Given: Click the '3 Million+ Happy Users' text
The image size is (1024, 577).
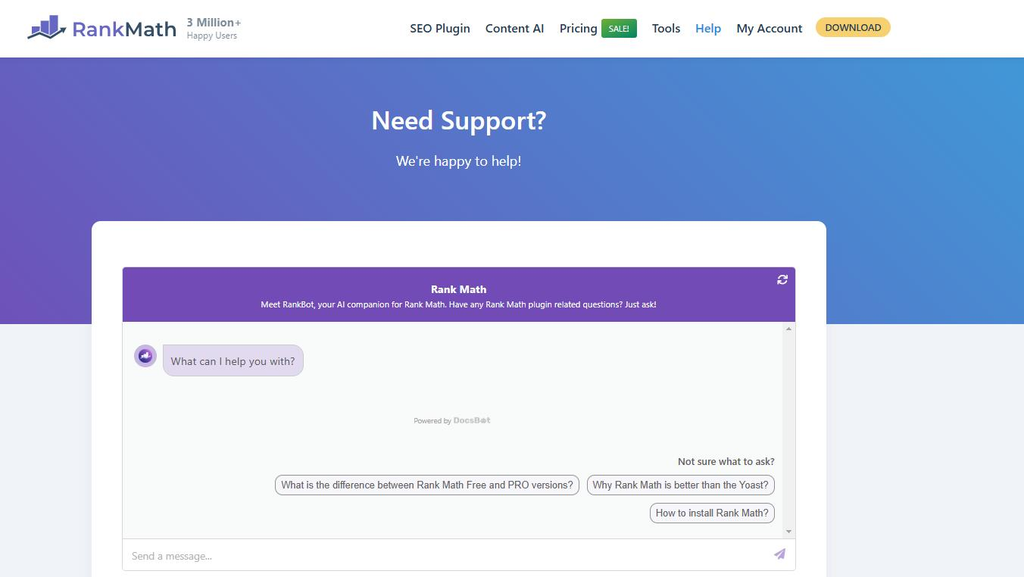Looking at the screenshot, I should tap(214, 28).
